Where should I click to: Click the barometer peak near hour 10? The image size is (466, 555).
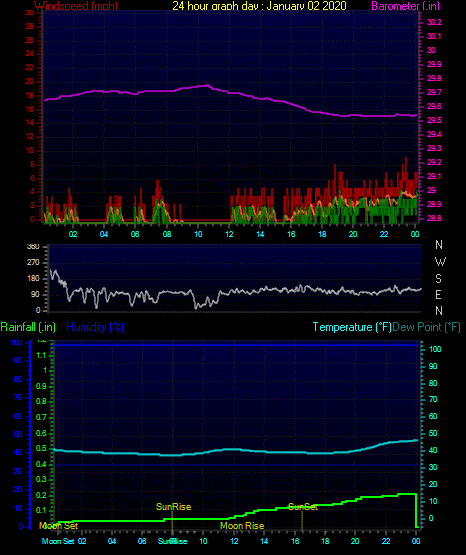[207, 85]
